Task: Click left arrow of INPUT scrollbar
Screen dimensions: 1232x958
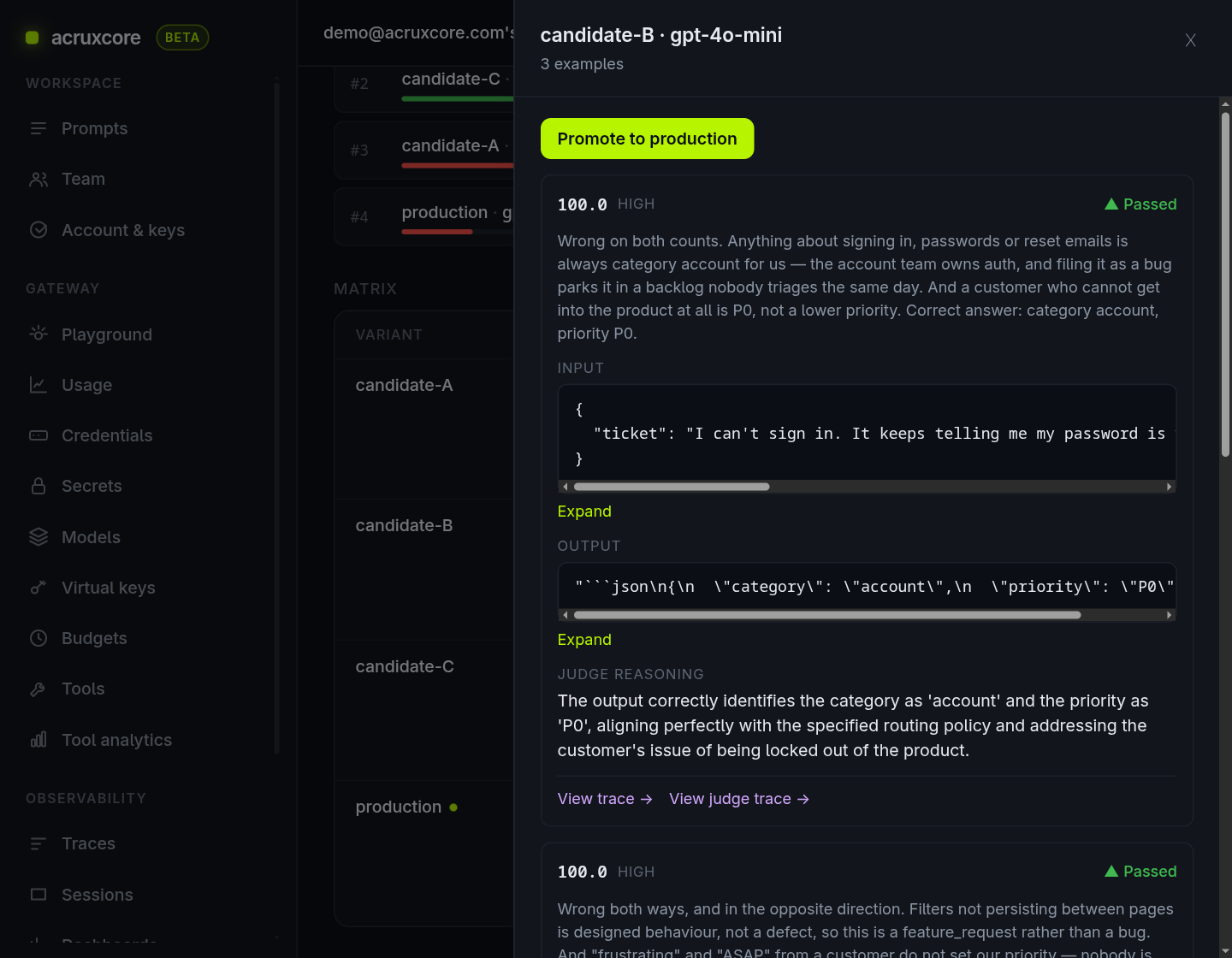Action: point(565,487)
